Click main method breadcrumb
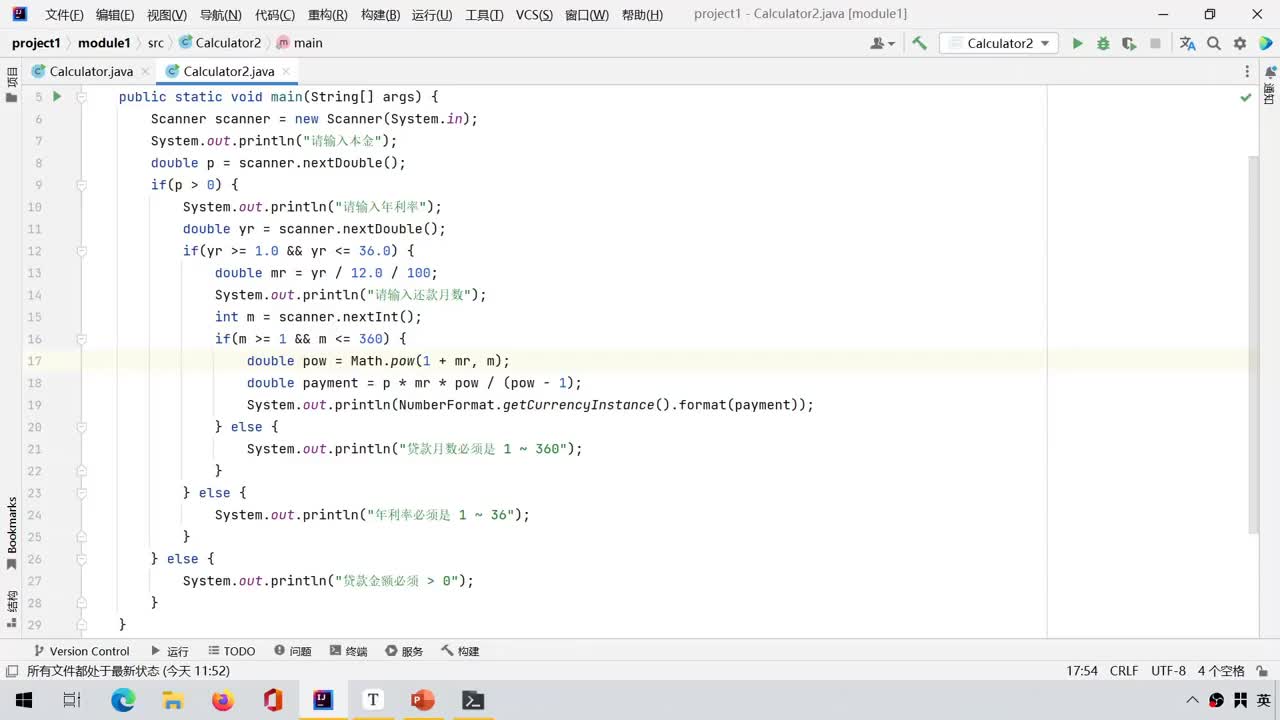Image resolution: width=1280 pixels, height=720 pixels. (300, 43)
